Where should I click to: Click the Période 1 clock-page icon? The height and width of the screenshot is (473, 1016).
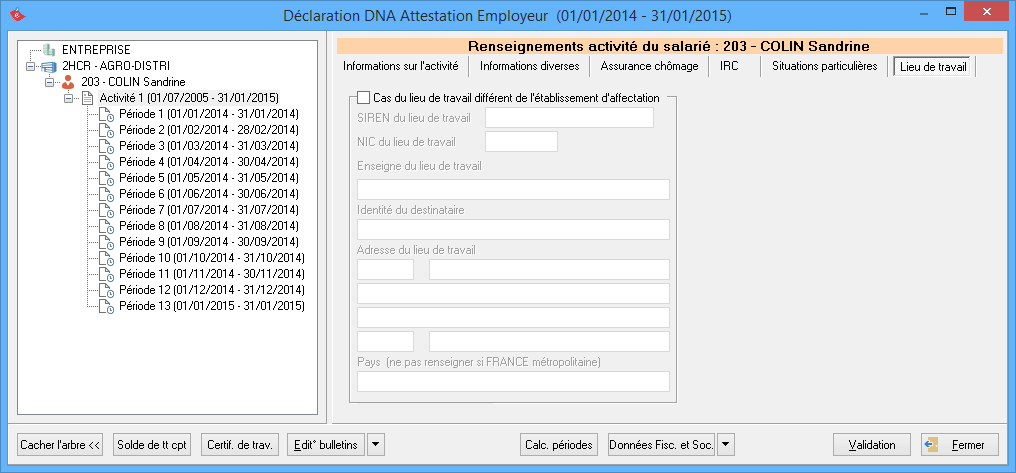[x=107, y=114]
